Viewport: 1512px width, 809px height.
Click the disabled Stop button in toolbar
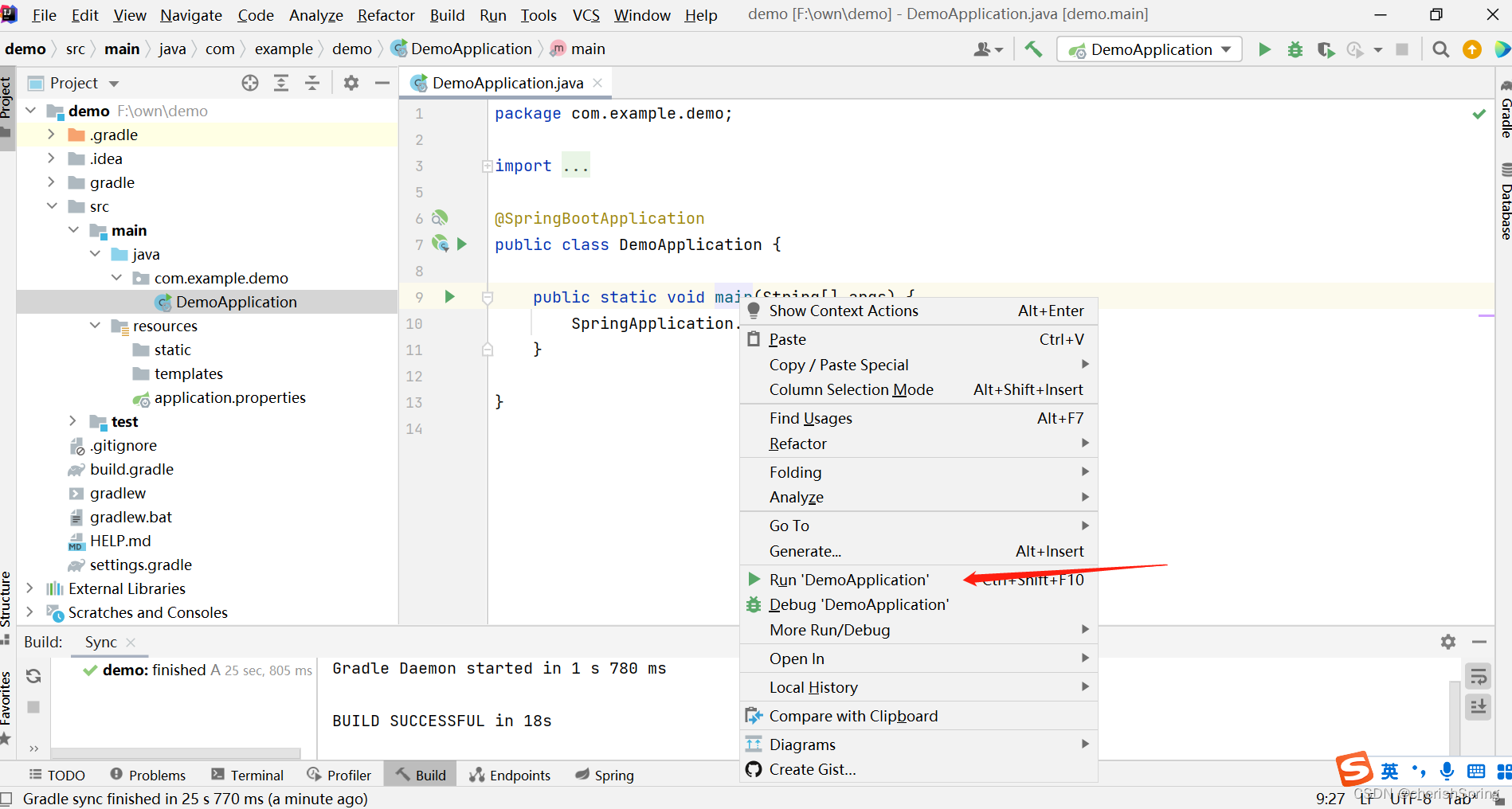[1402, 49]
